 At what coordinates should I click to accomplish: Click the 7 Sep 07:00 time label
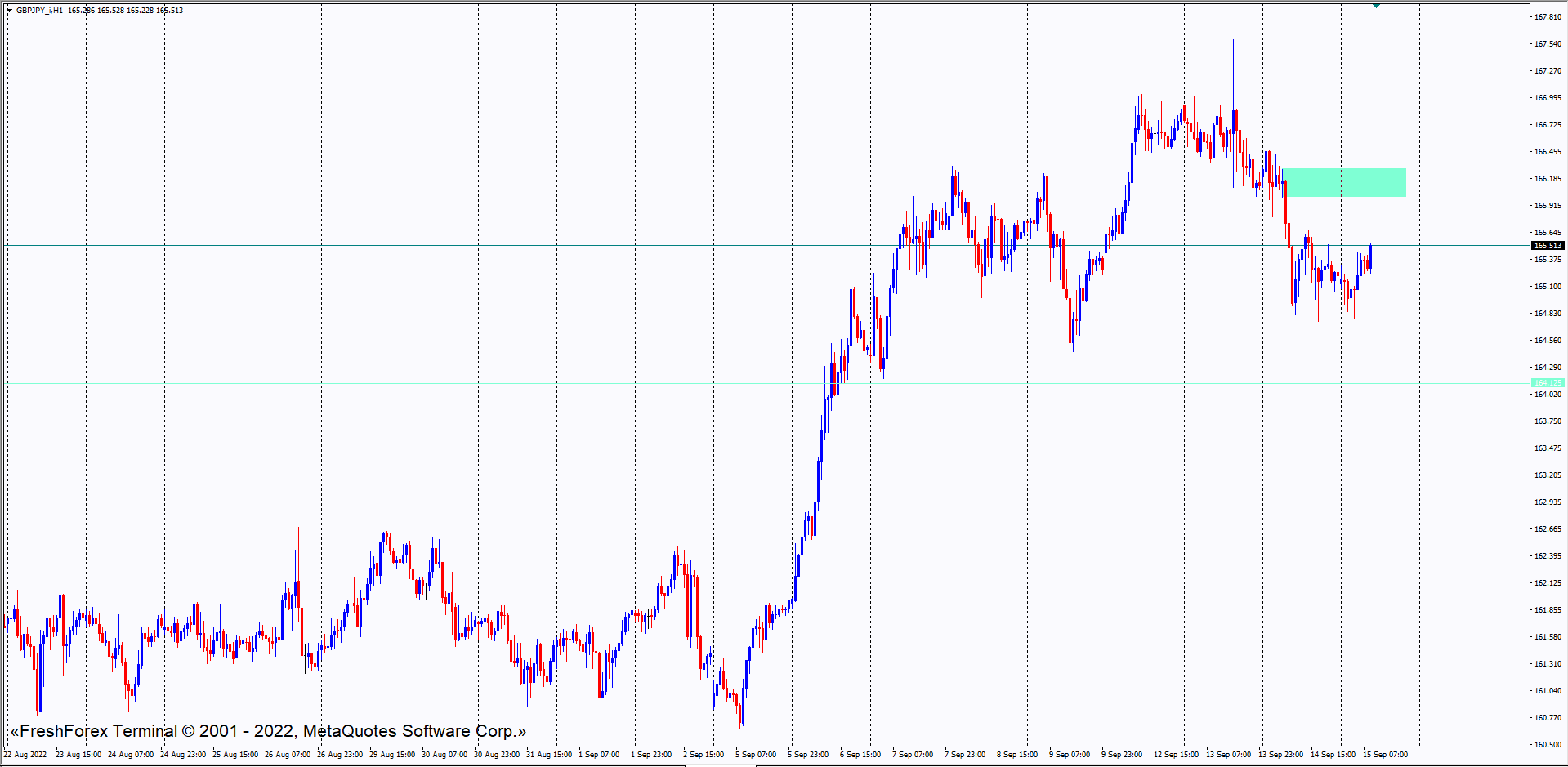(x=913, y=755)
